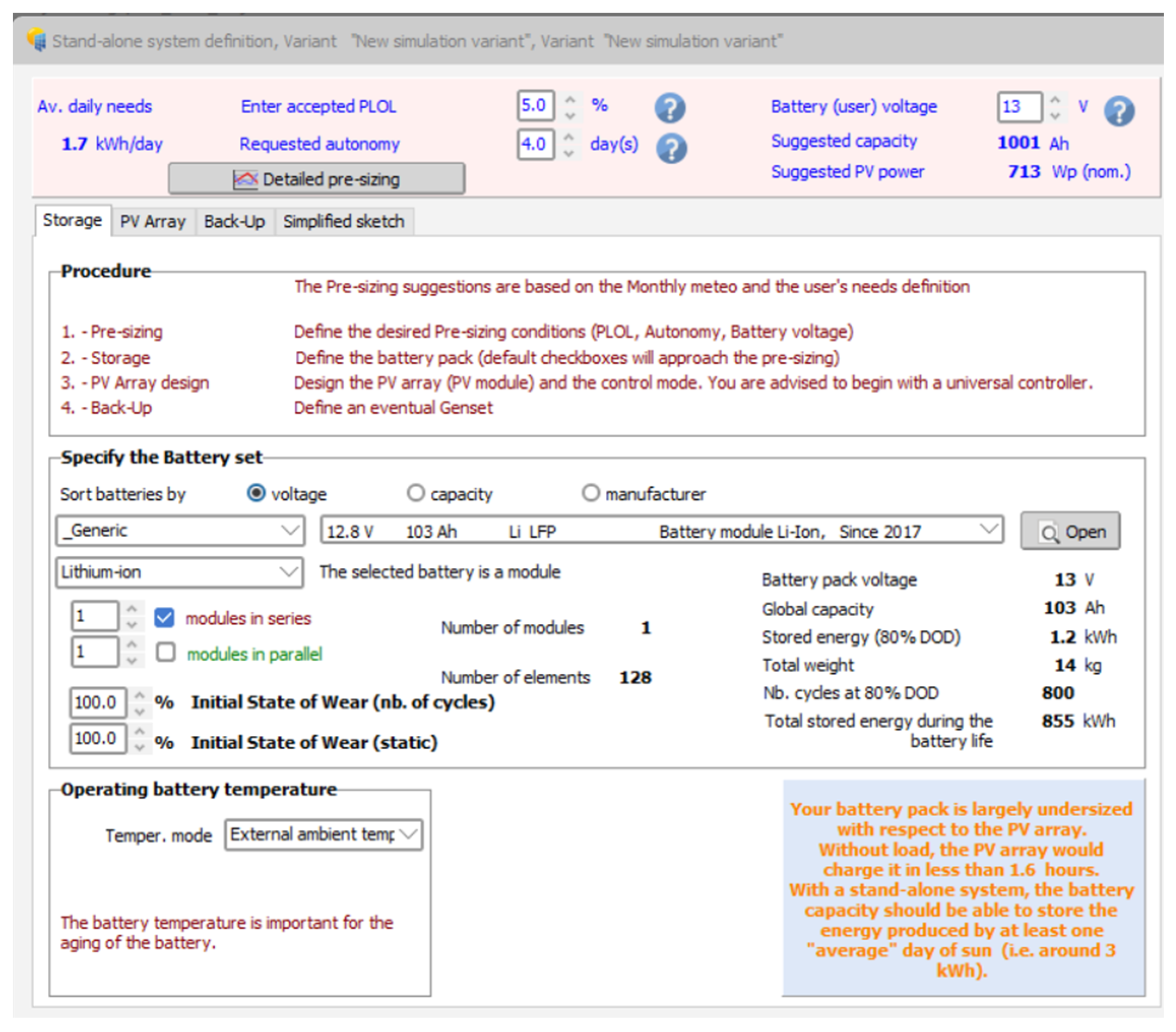
Task: Select sort batteries by manufacturer
Action: (x=591, y=493)
